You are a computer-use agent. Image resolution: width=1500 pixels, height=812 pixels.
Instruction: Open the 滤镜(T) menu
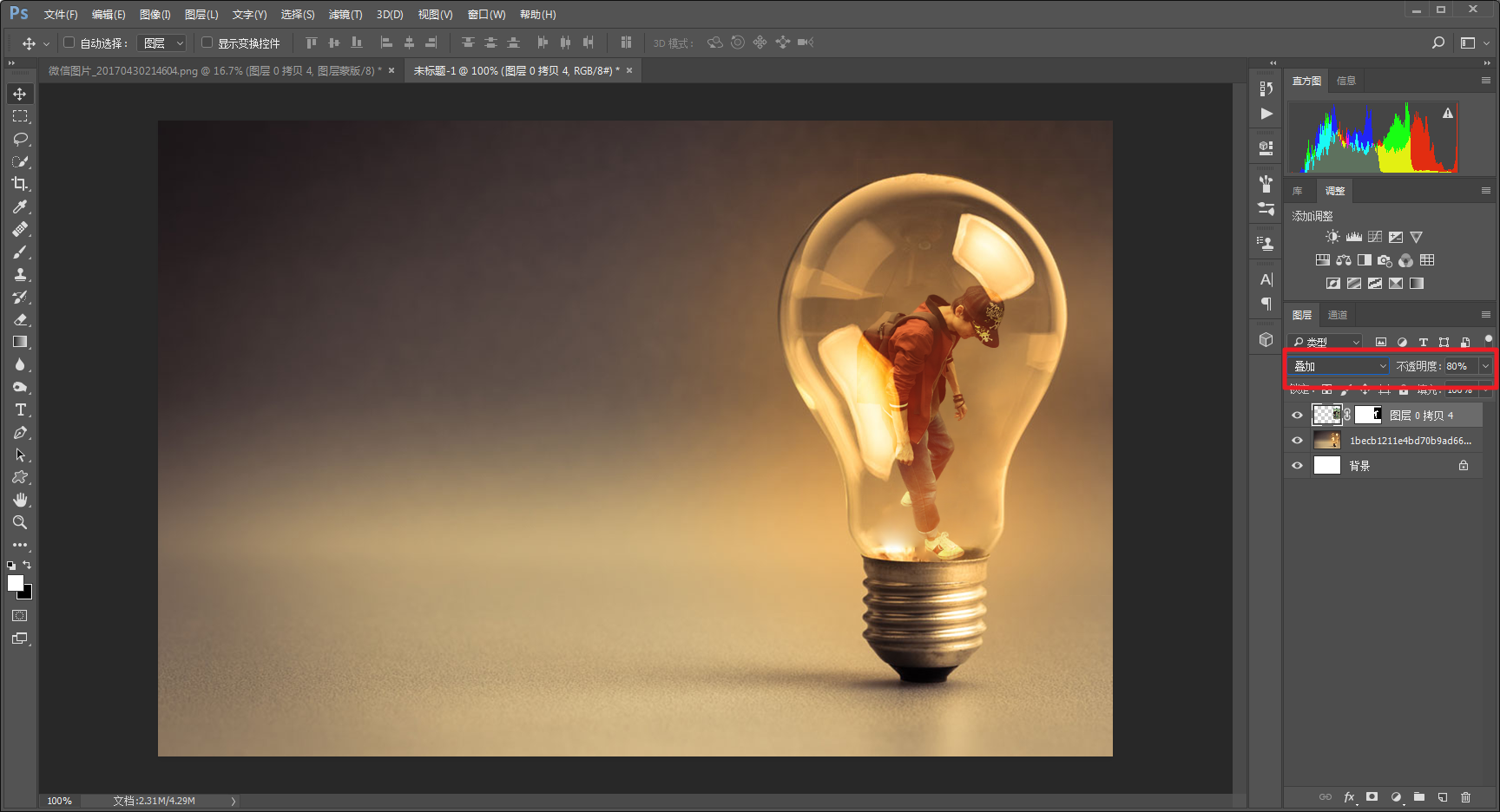coord(345,15)
